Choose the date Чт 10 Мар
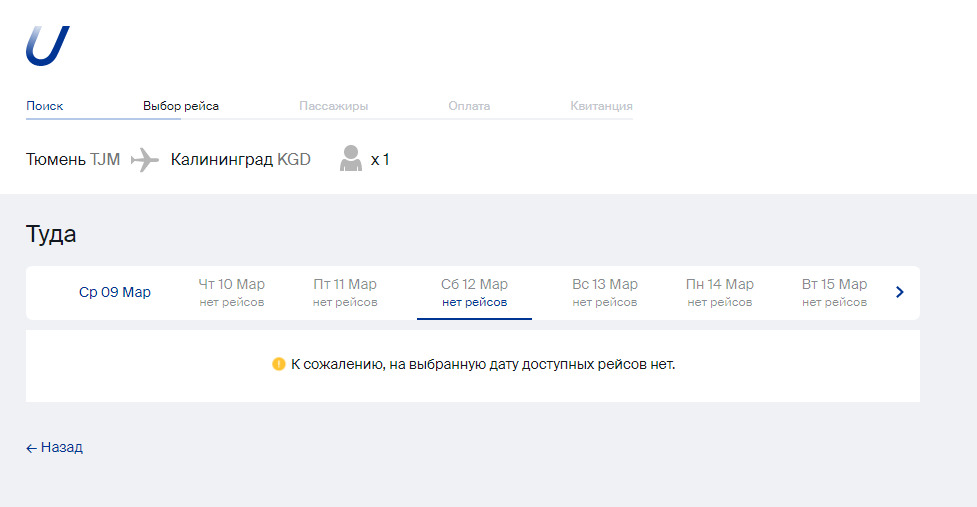 (x=232, y=292)
